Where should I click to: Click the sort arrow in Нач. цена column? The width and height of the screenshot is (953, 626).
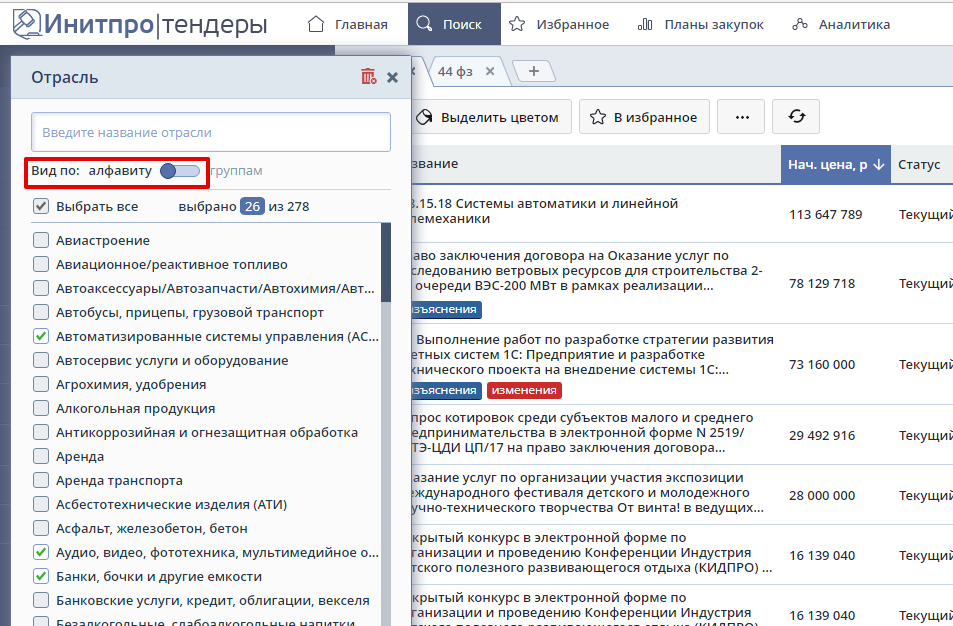(878, 164)
